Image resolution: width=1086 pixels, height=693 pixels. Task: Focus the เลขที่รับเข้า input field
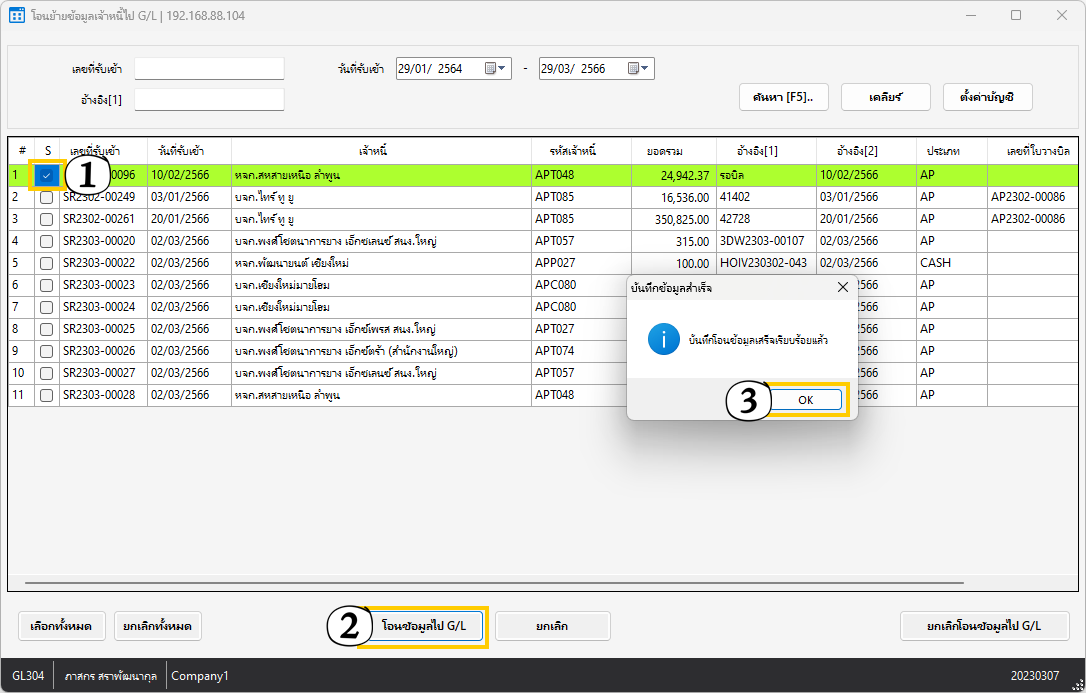209,69
